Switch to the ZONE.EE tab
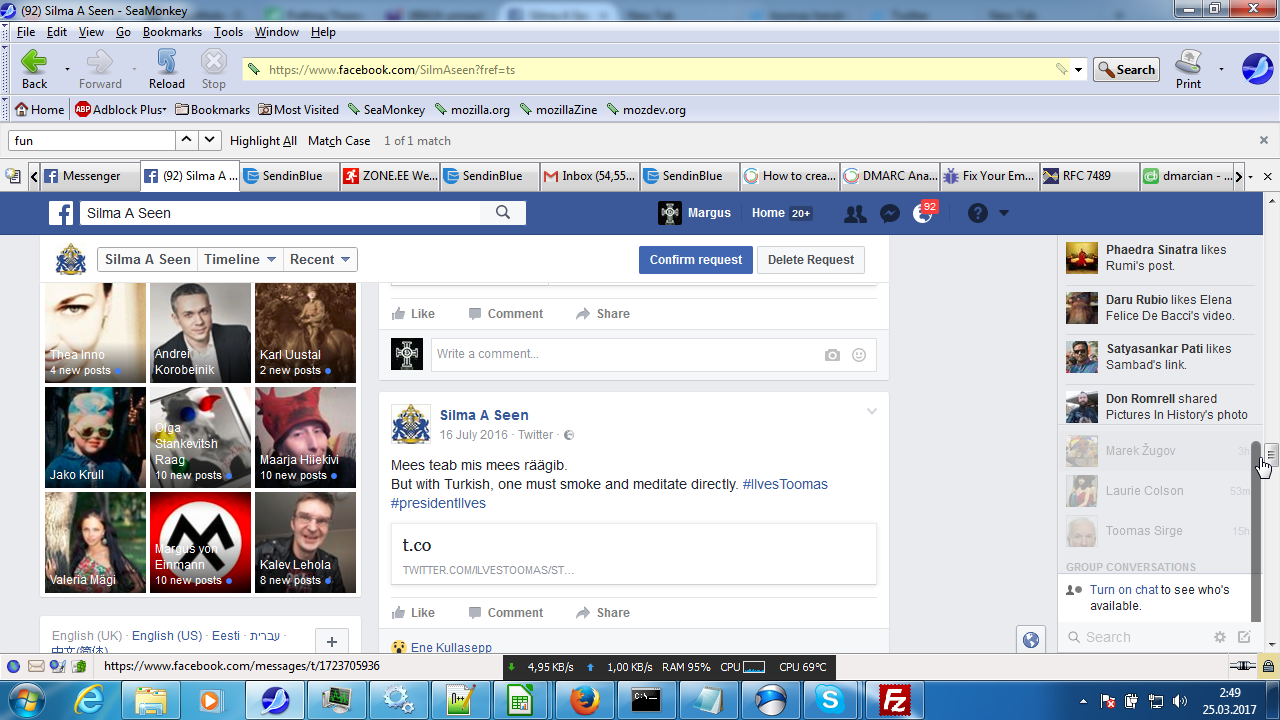 click(389, 176)
